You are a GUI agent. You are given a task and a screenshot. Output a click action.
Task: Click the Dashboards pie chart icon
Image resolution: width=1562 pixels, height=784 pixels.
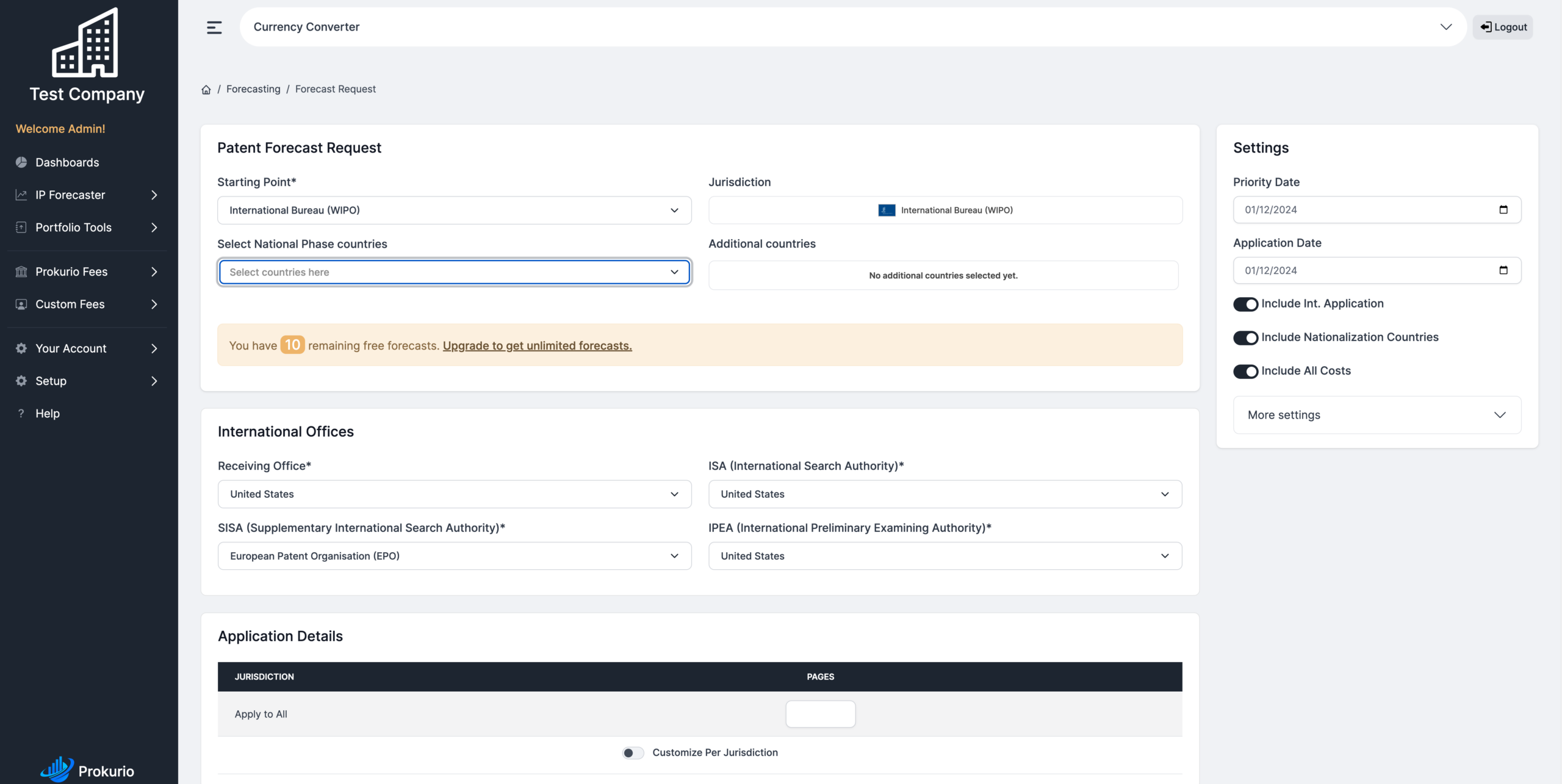coord(21,162)
